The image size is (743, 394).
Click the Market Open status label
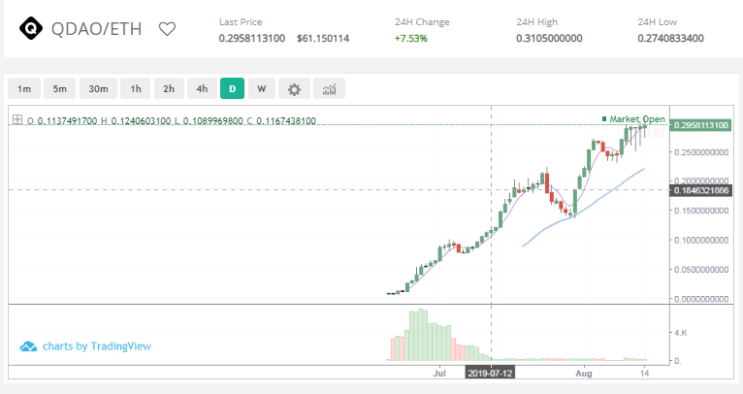pos(634,119)
